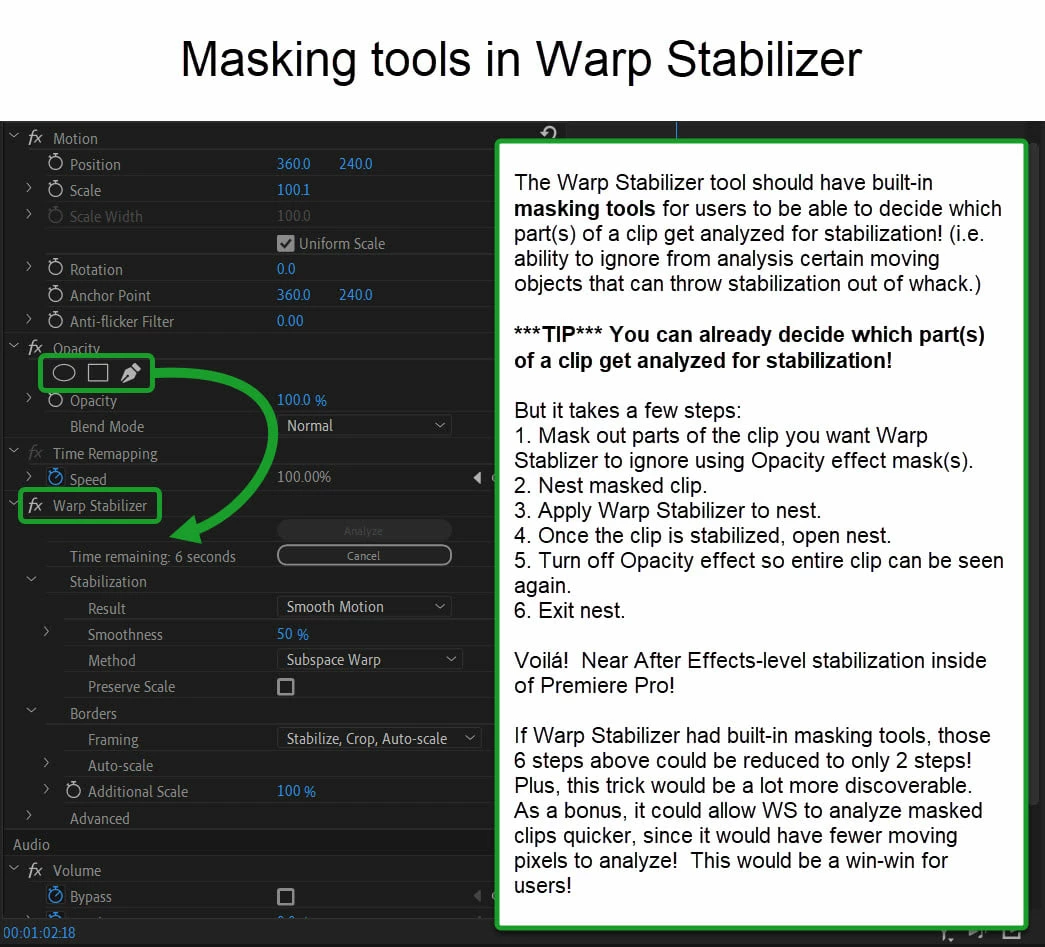This screenshot has width=1045, height=947.
Task: Click the Blend Mode label
Action: tap(107, 427)
